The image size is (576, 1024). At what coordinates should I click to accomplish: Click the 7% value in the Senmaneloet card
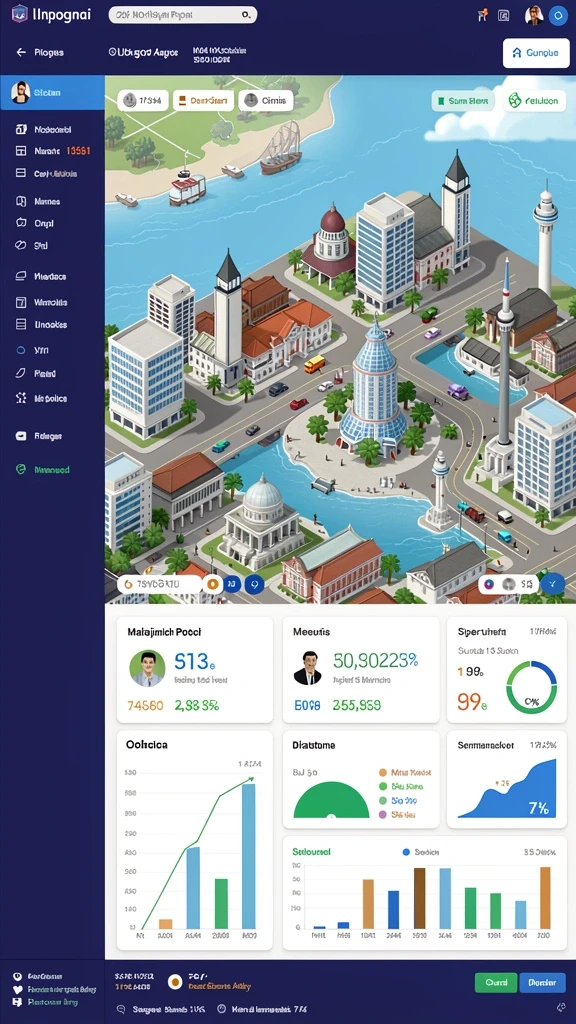(538, 808)
